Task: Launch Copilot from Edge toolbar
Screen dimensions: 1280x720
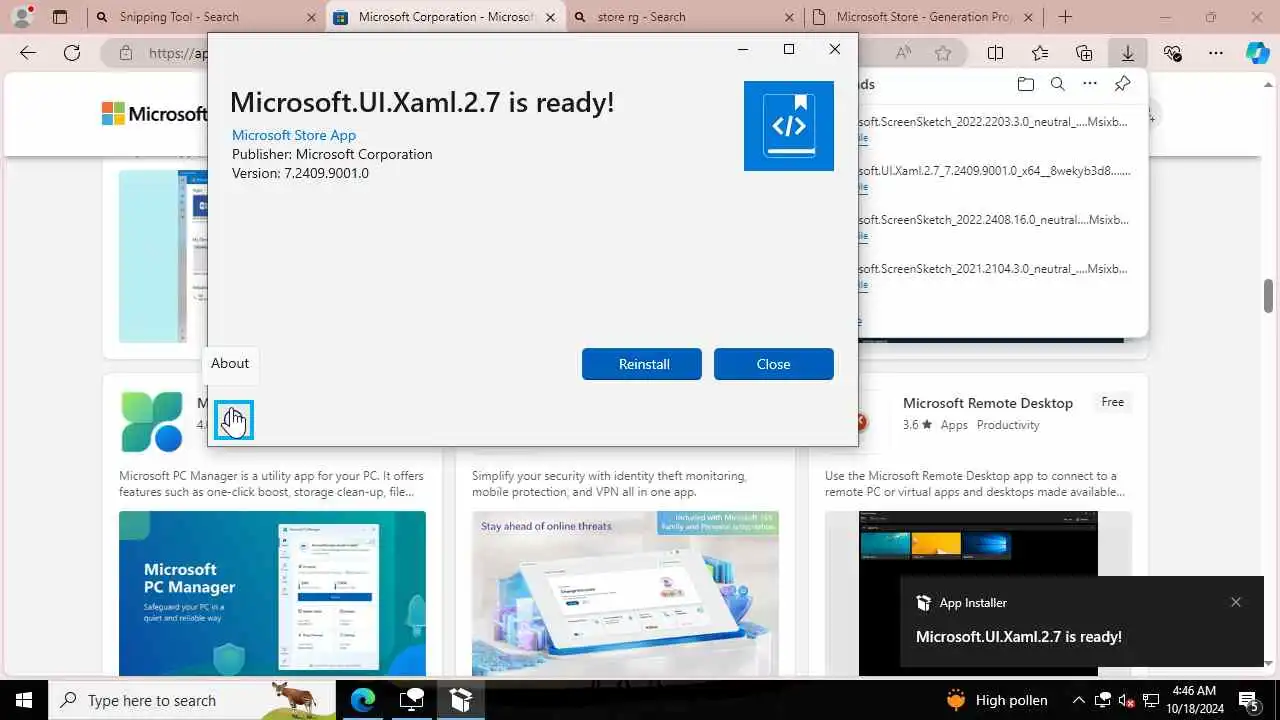Action: [1258, 53]
